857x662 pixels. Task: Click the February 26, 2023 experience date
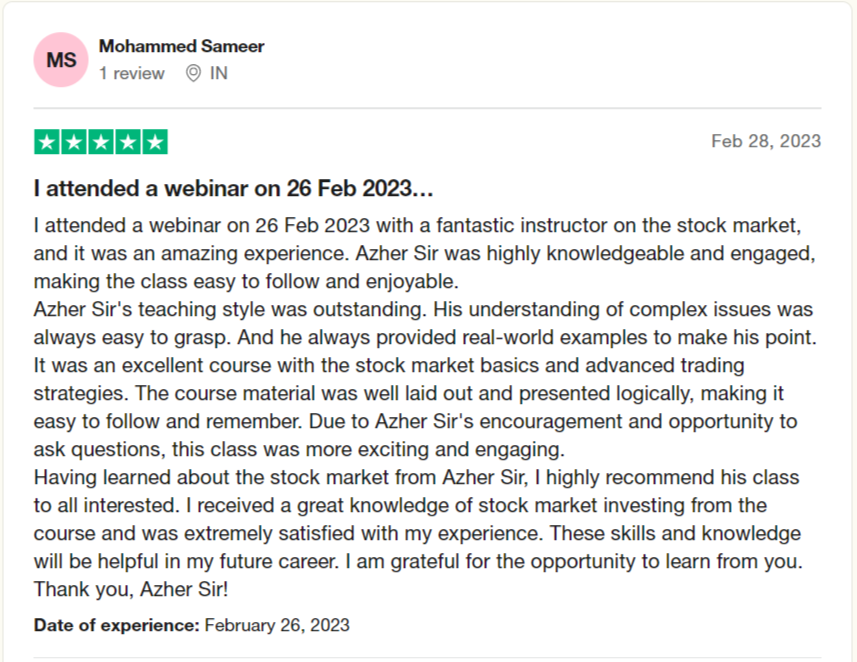click(277, 625)
